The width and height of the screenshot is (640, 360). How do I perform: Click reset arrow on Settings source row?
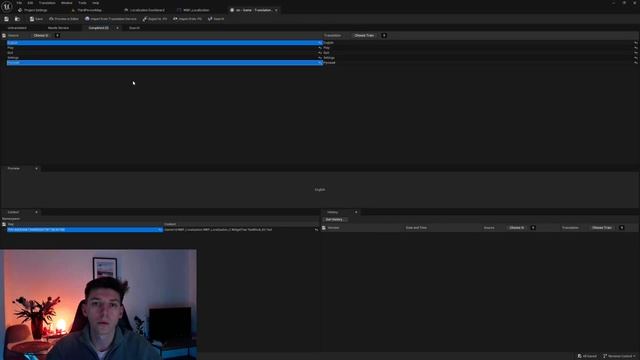point(320,58)
